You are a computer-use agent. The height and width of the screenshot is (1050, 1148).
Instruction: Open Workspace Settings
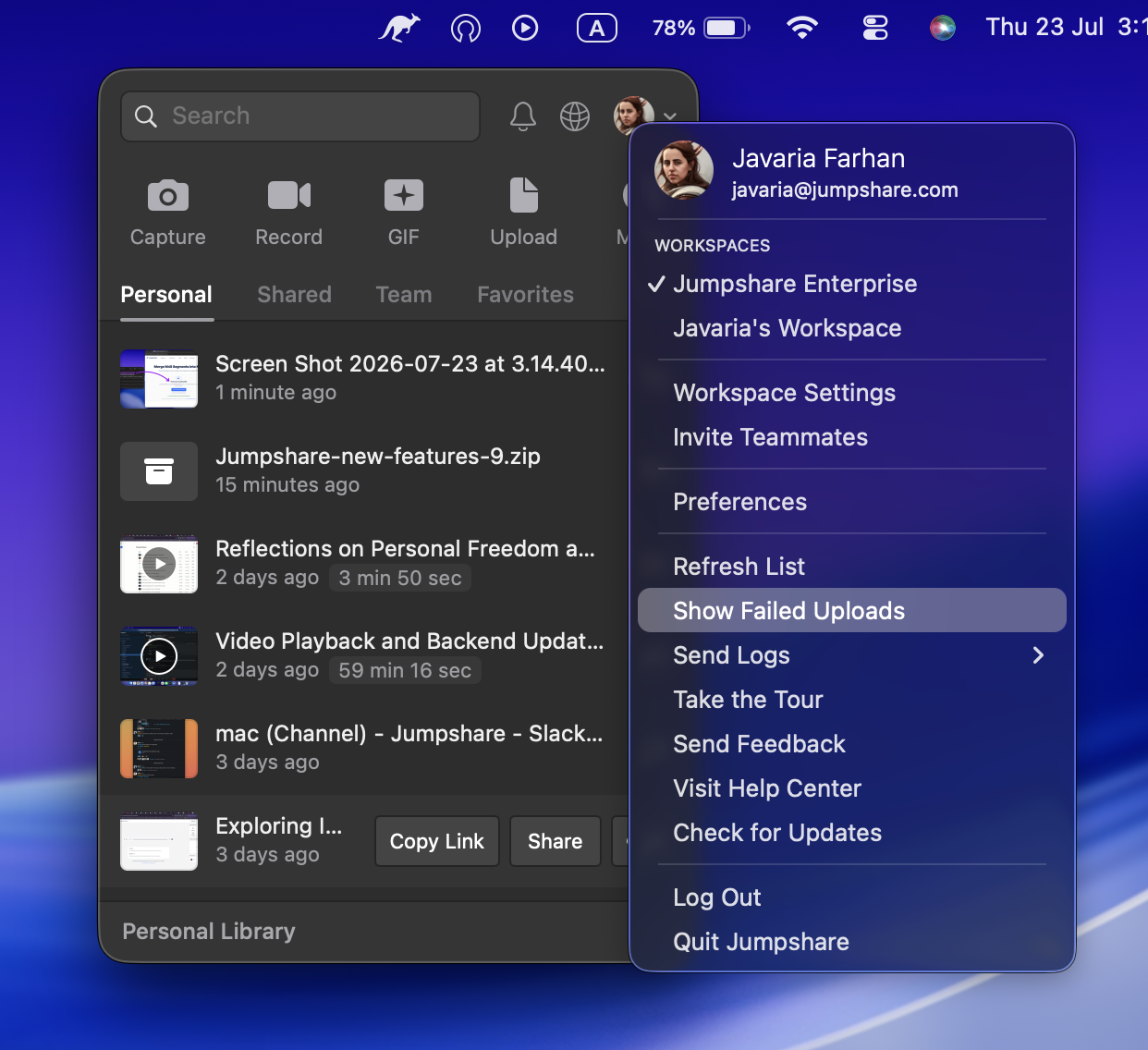click(x=852, y=393)
